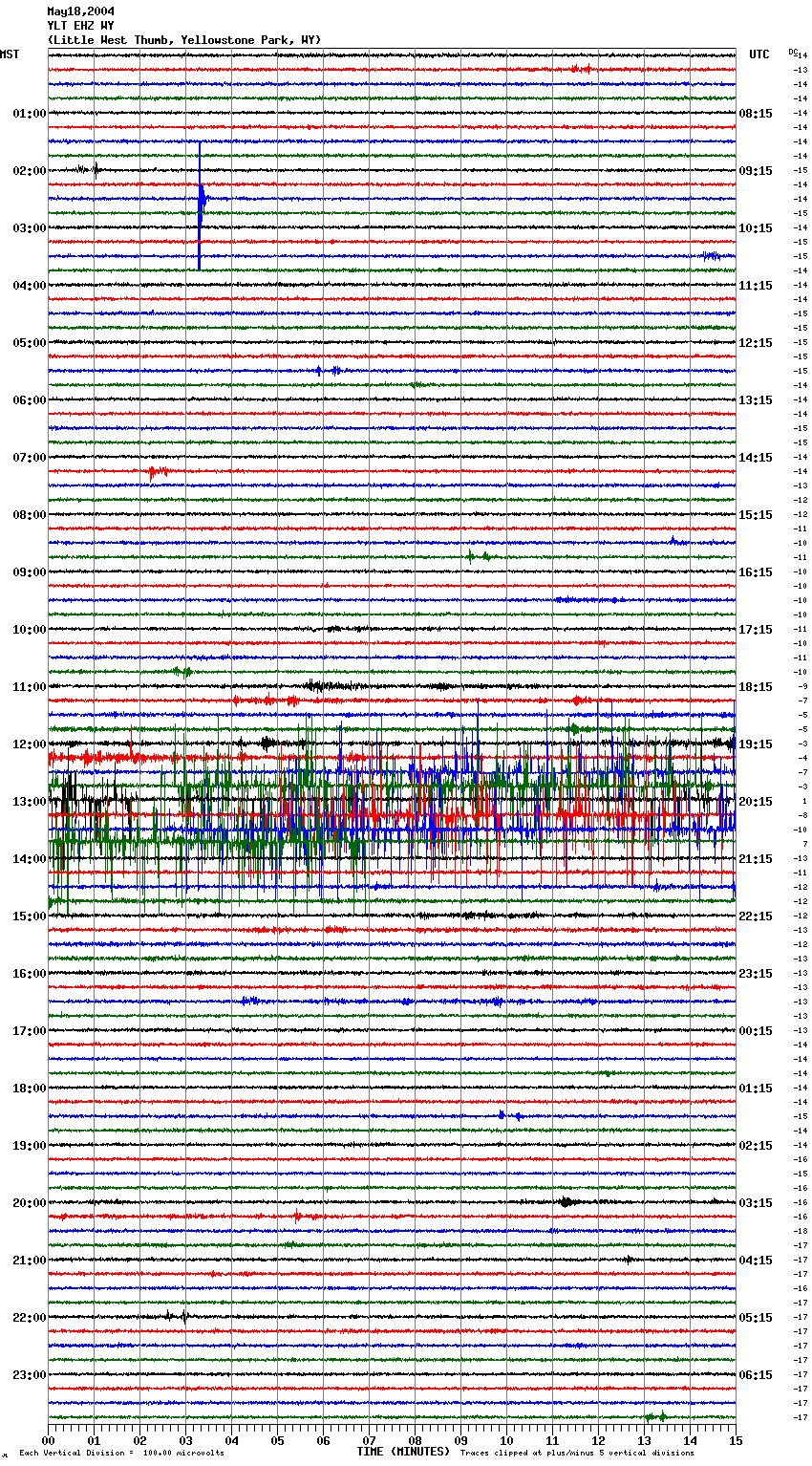Click the 'UTC' axis label

pos(759,54)
